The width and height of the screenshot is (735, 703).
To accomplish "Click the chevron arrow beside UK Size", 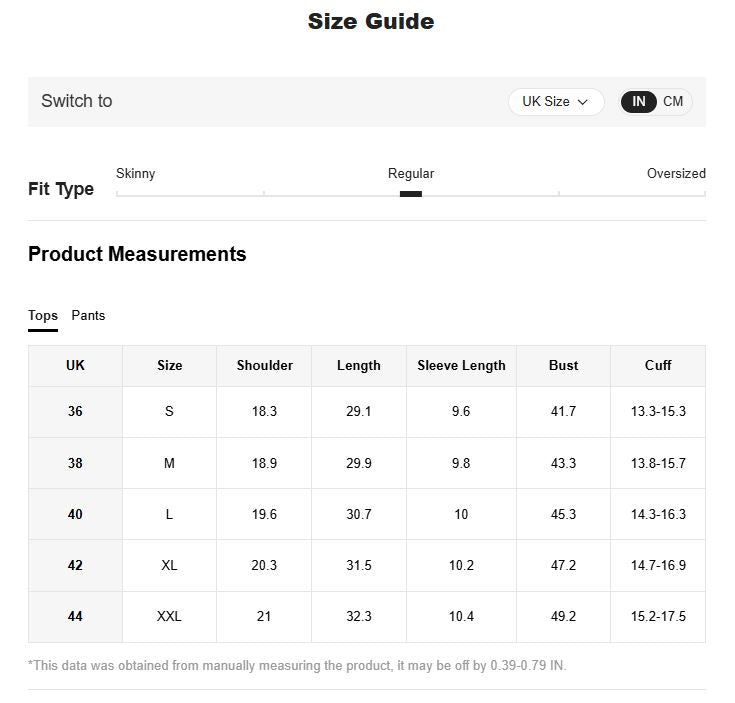I will point(583,102).
